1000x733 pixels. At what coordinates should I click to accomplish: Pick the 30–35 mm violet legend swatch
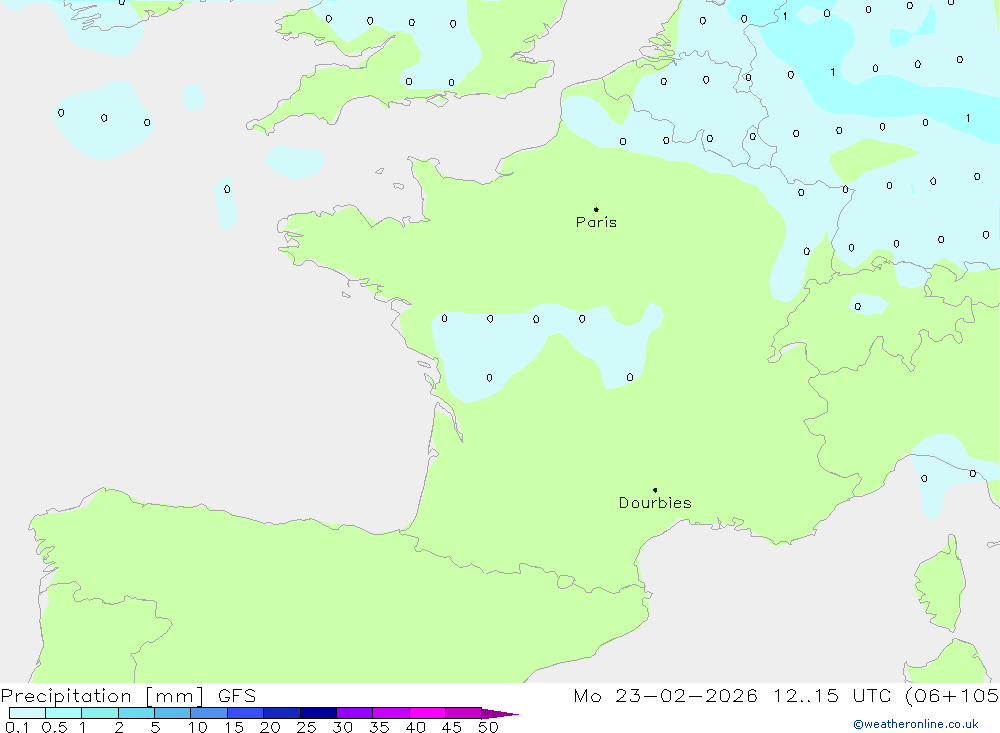(354, 713)
